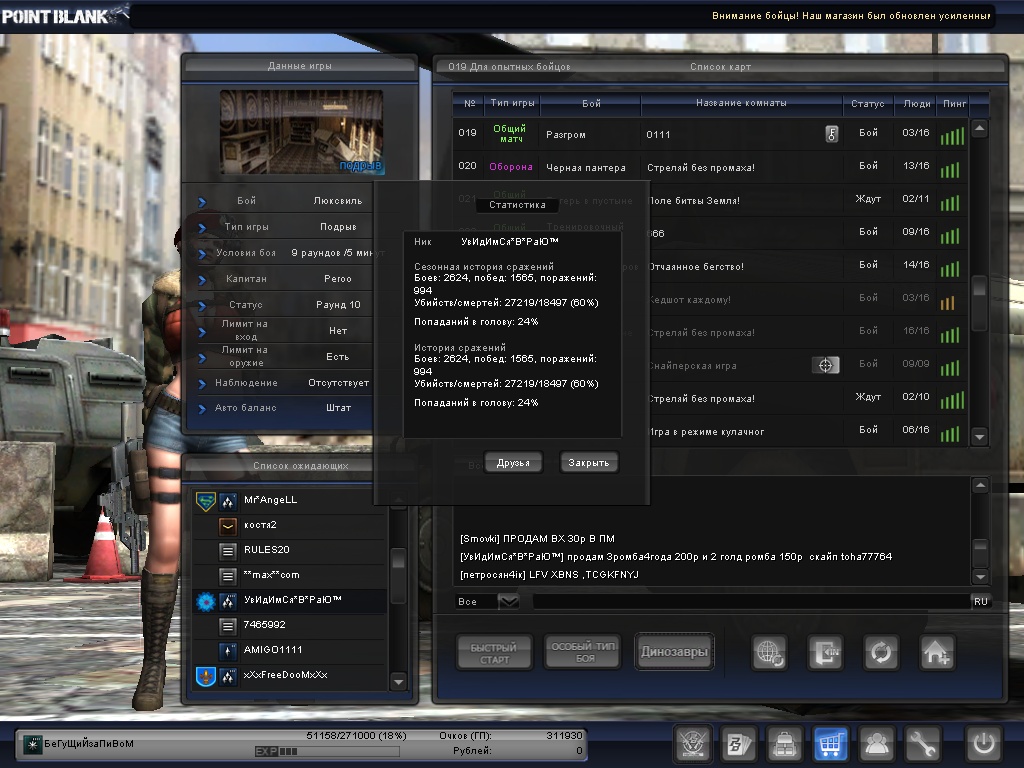Click the circular arrows refresh icon
The width and height of the screenshot is (1024, 768).
click(881, 652)
